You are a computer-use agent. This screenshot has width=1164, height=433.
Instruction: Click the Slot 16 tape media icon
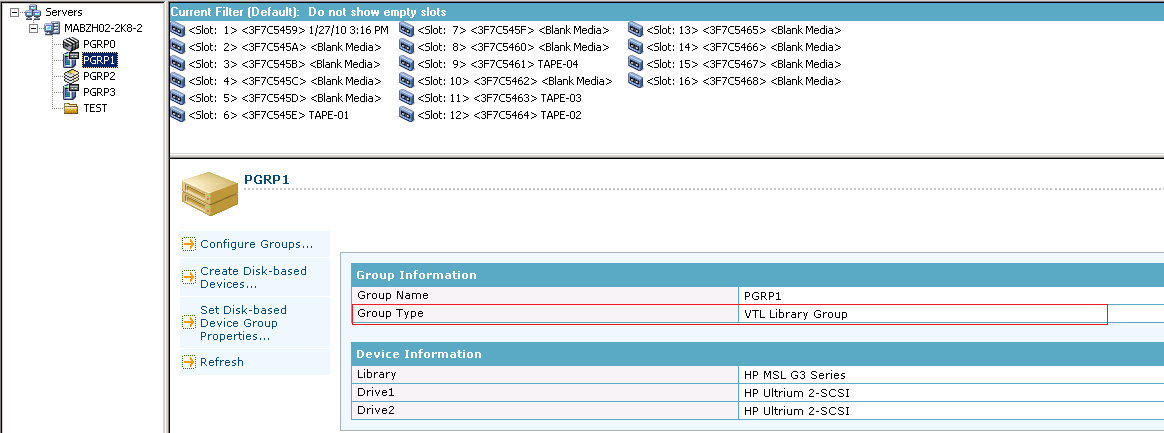[636, 81]
